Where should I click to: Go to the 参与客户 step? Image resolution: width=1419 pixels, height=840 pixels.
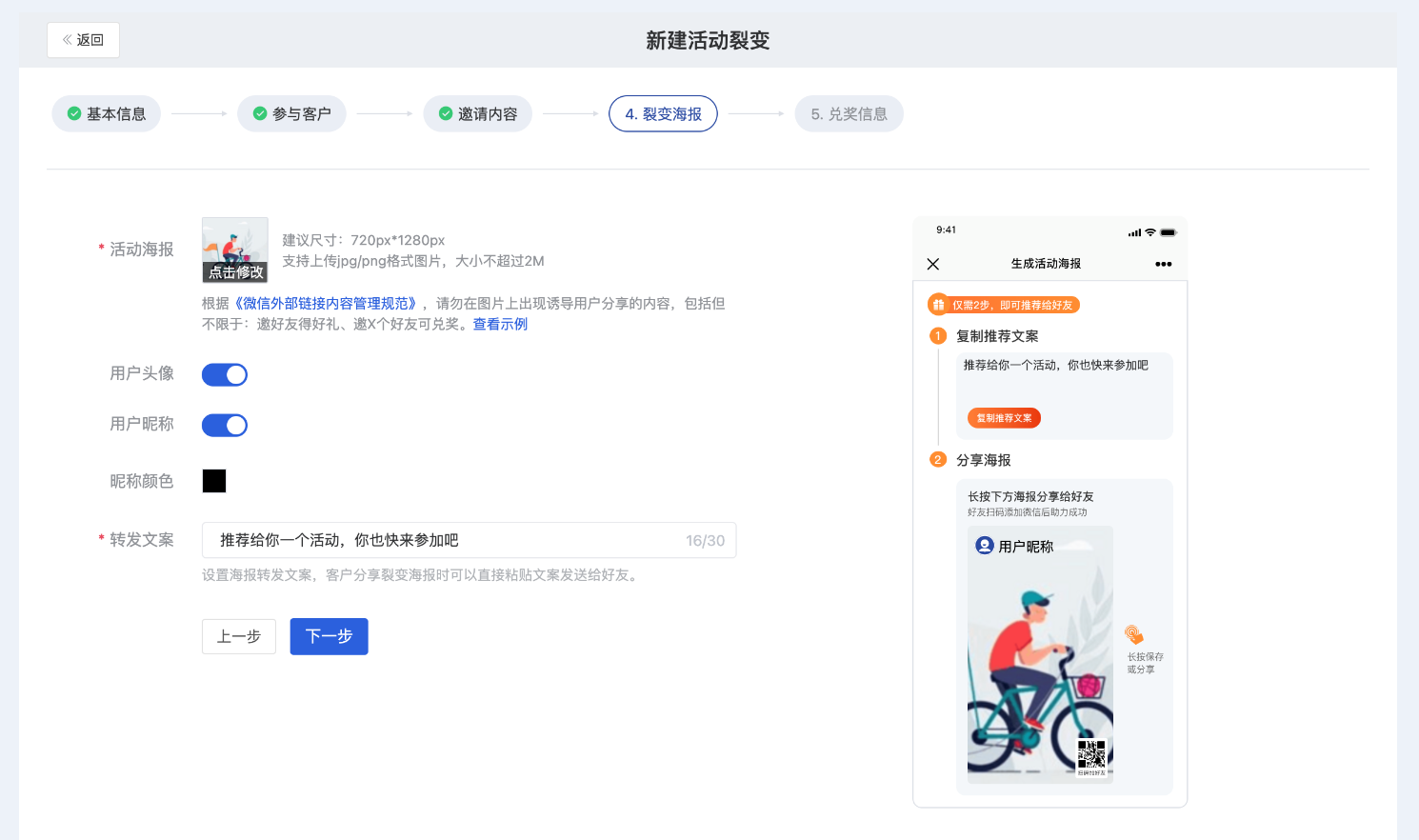[x=291, y=113]
